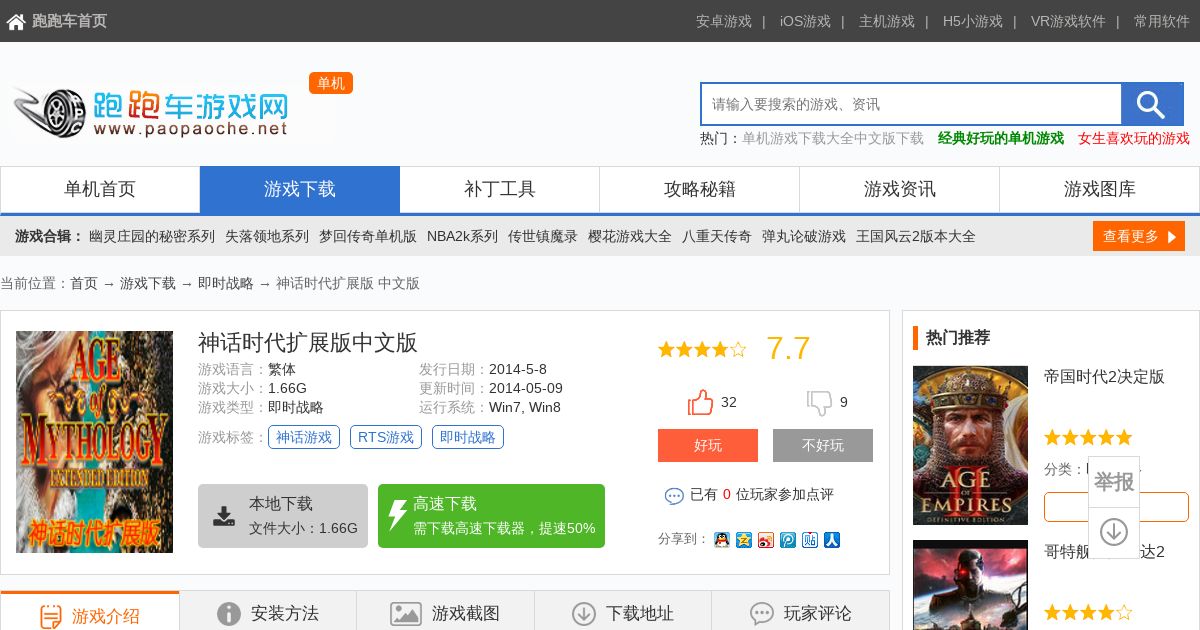This screenshot has width=1200, height=630.
Task: Click the magnifier search button
Action: pos(1152,104)
